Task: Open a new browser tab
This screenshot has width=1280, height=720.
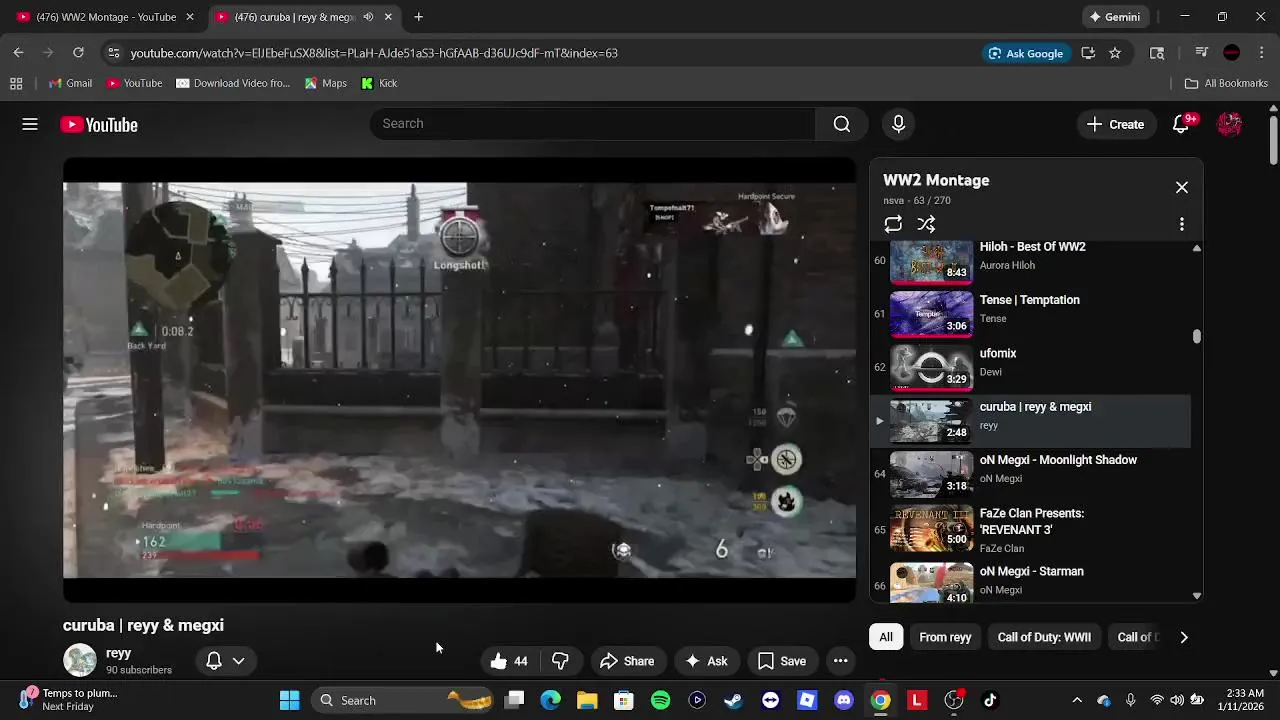Action: 419,17
